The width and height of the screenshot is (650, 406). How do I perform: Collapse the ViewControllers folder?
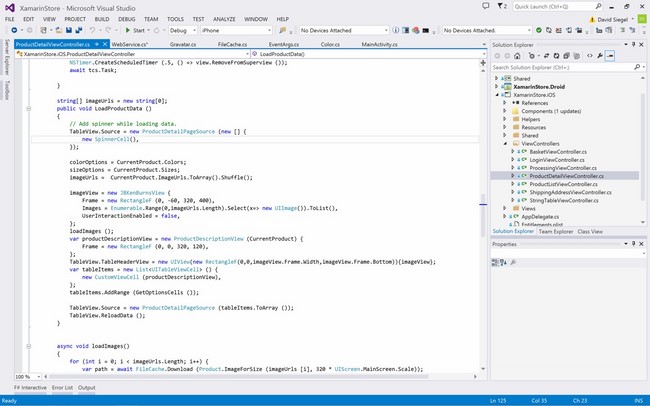pos(507,143)
